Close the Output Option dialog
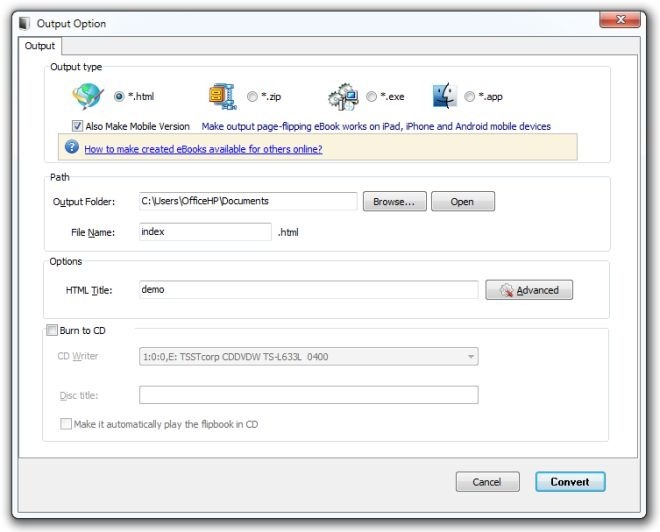Viewport: 660px width, 532px height. [620, 19]
